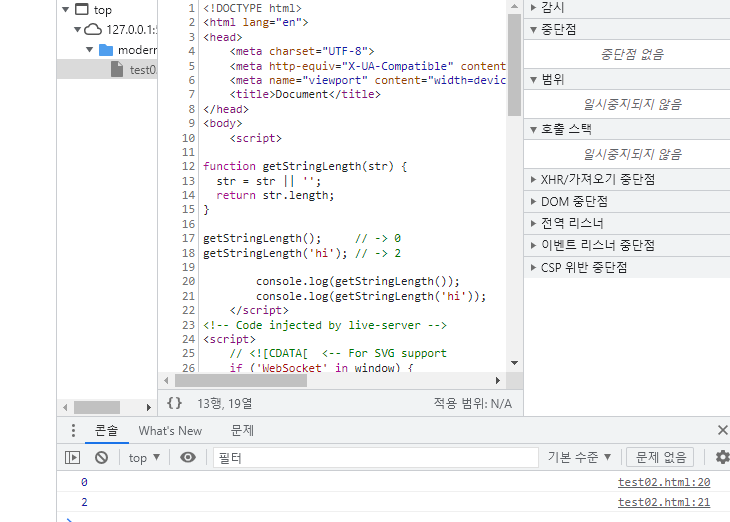Collapse the 범위 section
730x522 pixels.
[534, 80]
